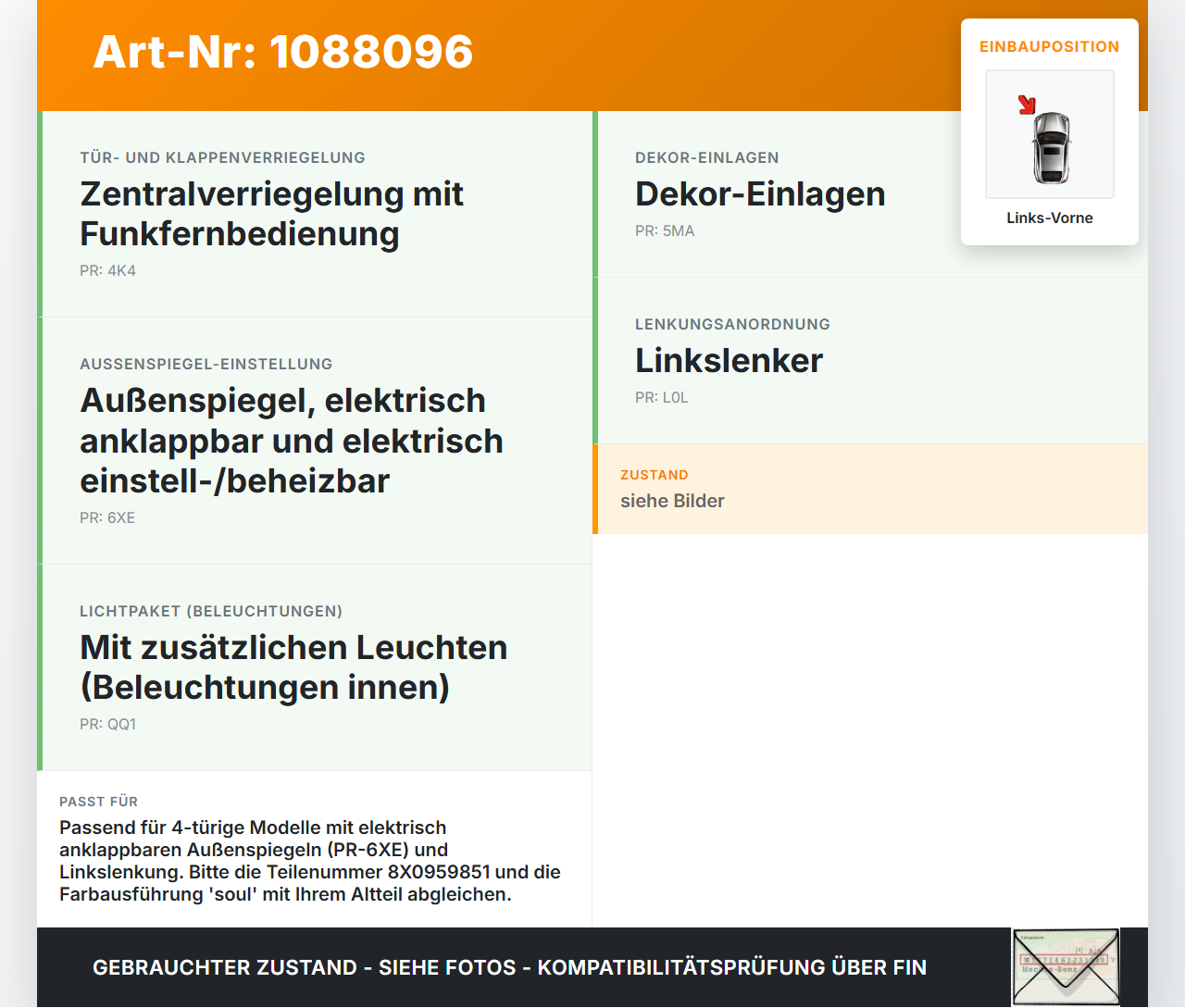
Task: Select 'Zentralverriegelung mit Funkfernbedienung' heading
Action: [x=272, y=214]
